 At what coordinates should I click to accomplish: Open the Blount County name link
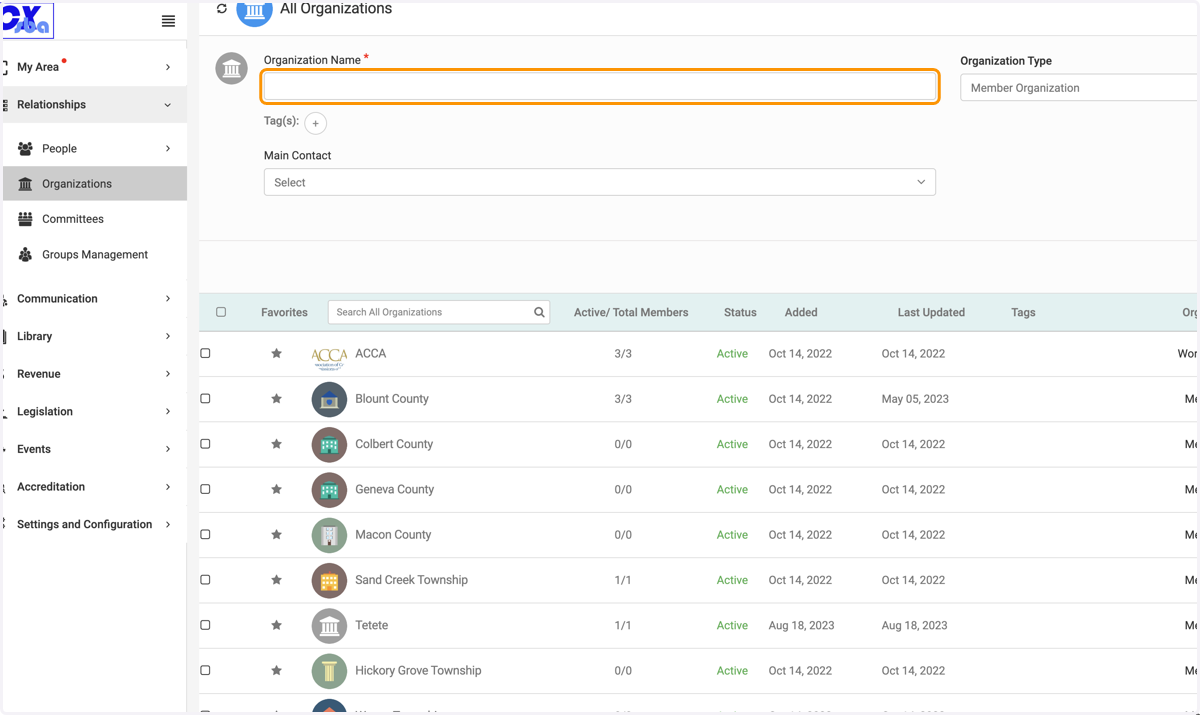pyautogui.click(x=392, y=399)
